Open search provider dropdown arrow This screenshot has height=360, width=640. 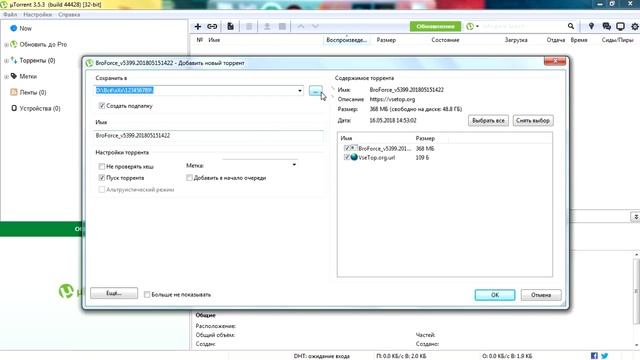coord(477,26)
